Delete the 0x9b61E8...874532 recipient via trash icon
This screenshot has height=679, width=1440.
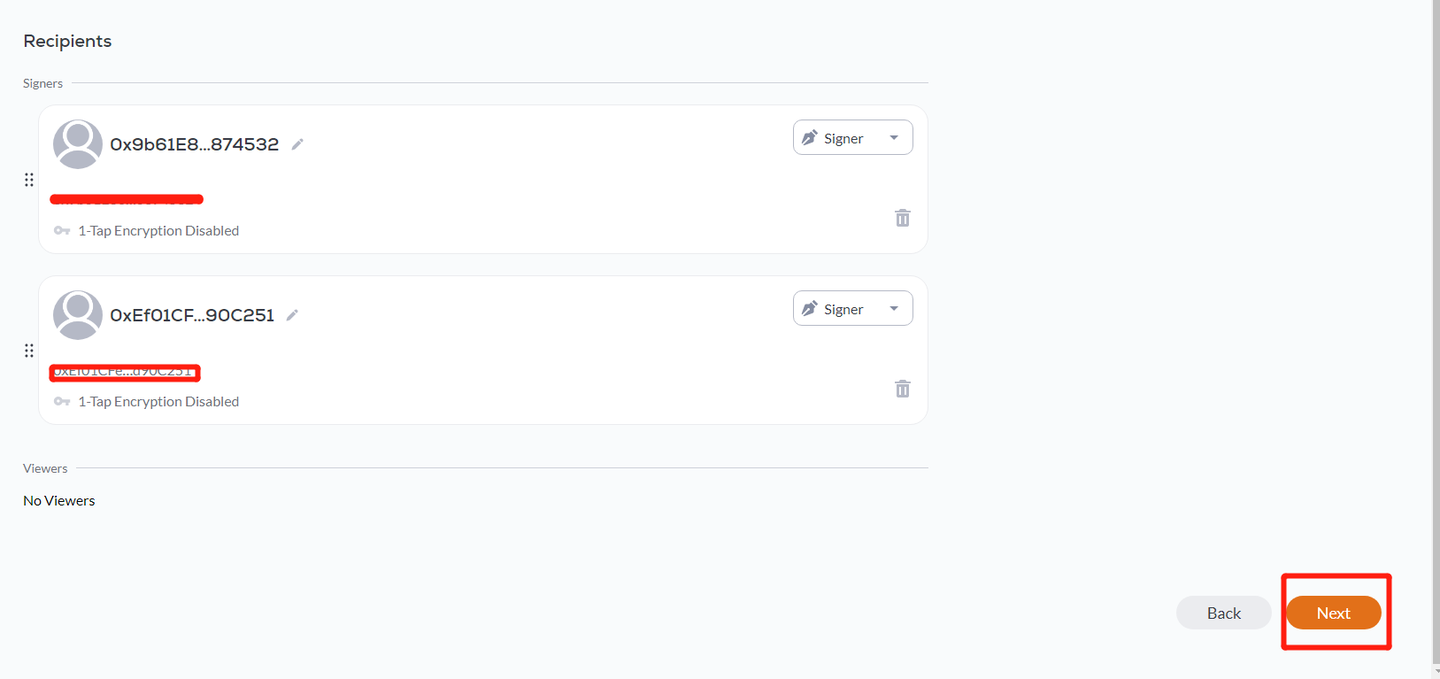pyautogui.click(x=902, y=218)
